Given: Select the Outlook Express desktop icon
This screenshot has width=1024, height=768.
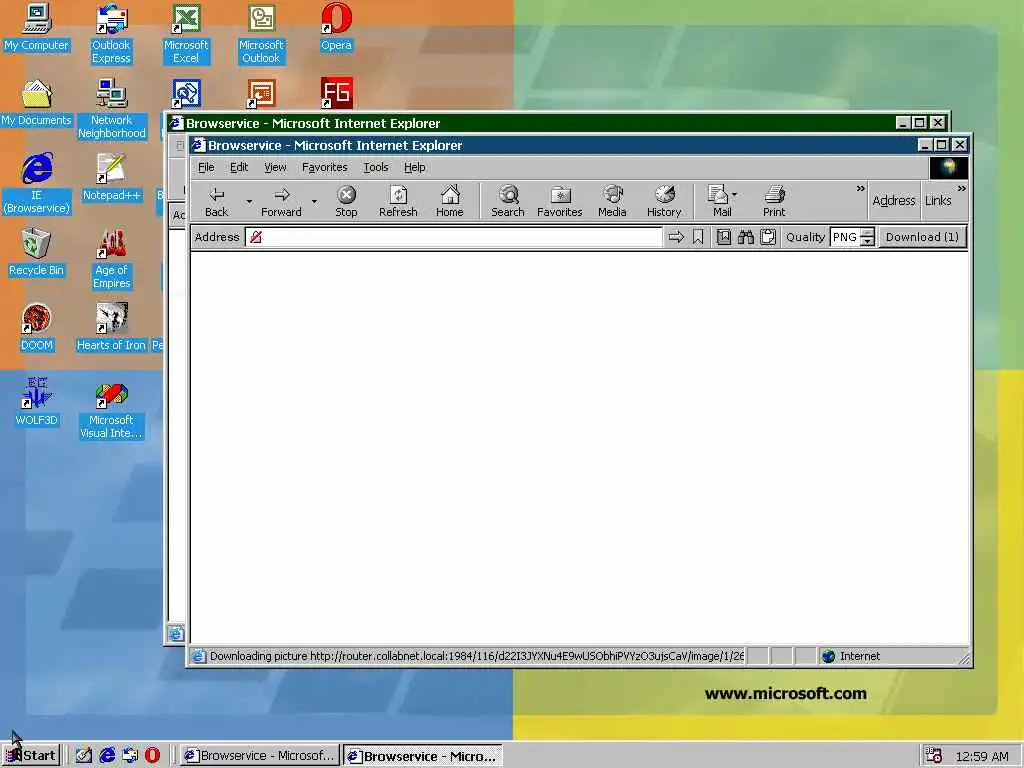Looking at the screenshot, I should [x=111, y=34].
